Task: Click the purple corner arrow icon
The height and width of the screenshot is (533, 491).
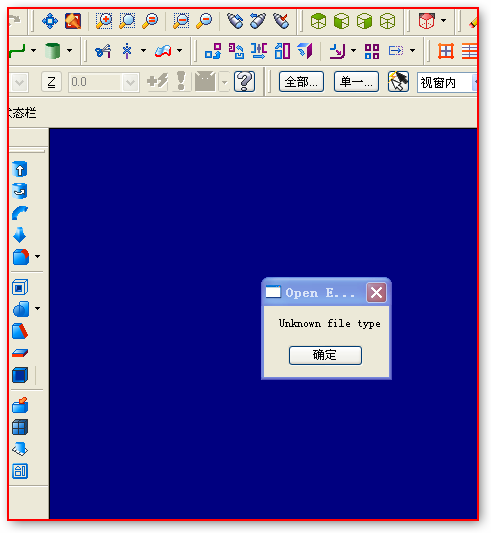Action: [x=337, y=51]
